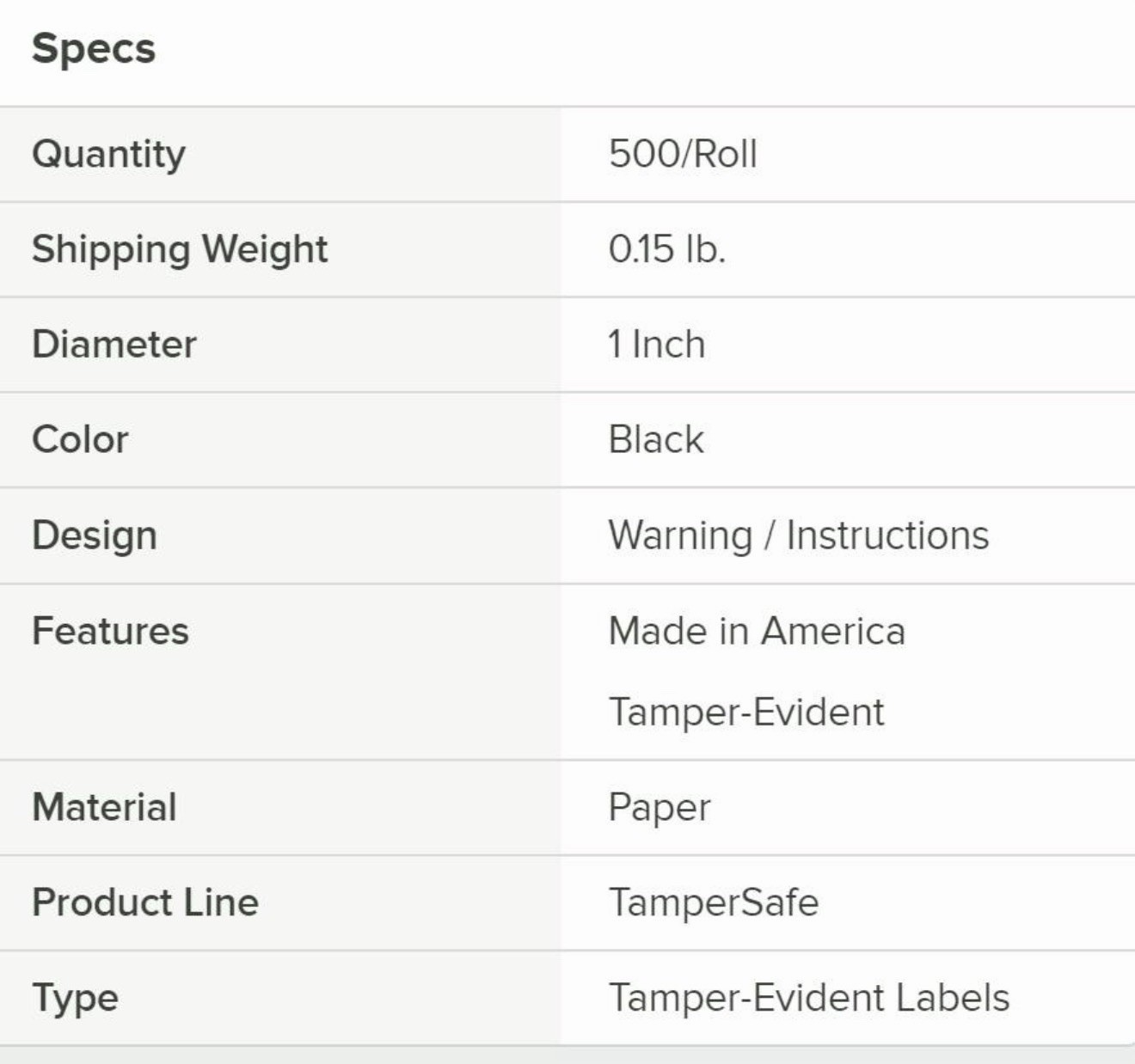Click the Product Line label
This screenshot has width=1135, height=1064.
[x=145, y=902]
